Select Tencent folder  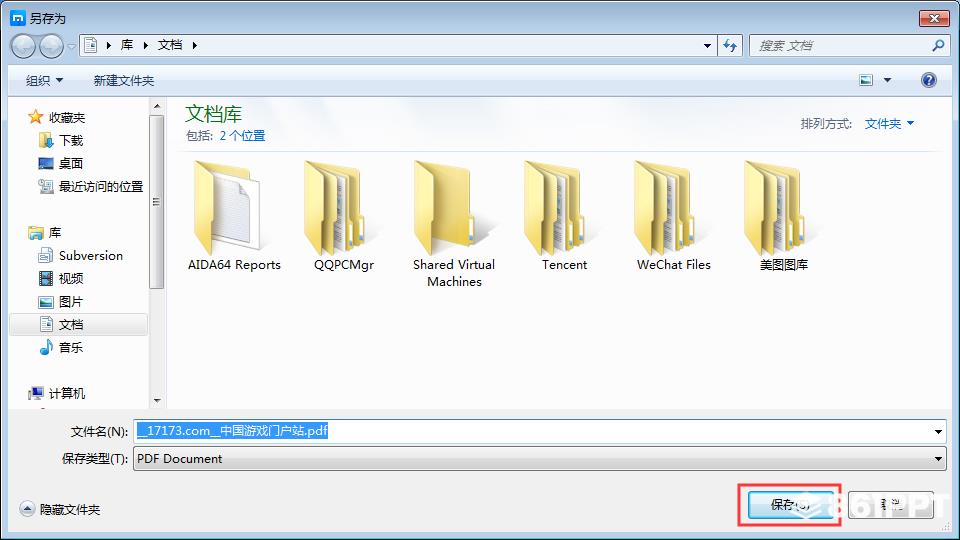564,216
